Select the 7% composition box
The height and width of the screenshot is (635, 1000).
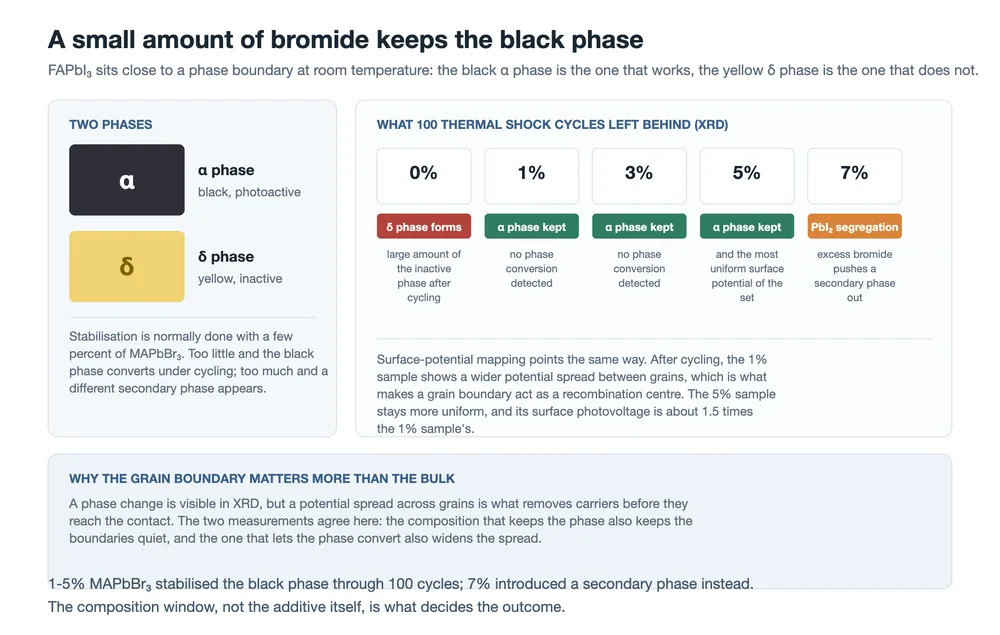coord(855,176)
